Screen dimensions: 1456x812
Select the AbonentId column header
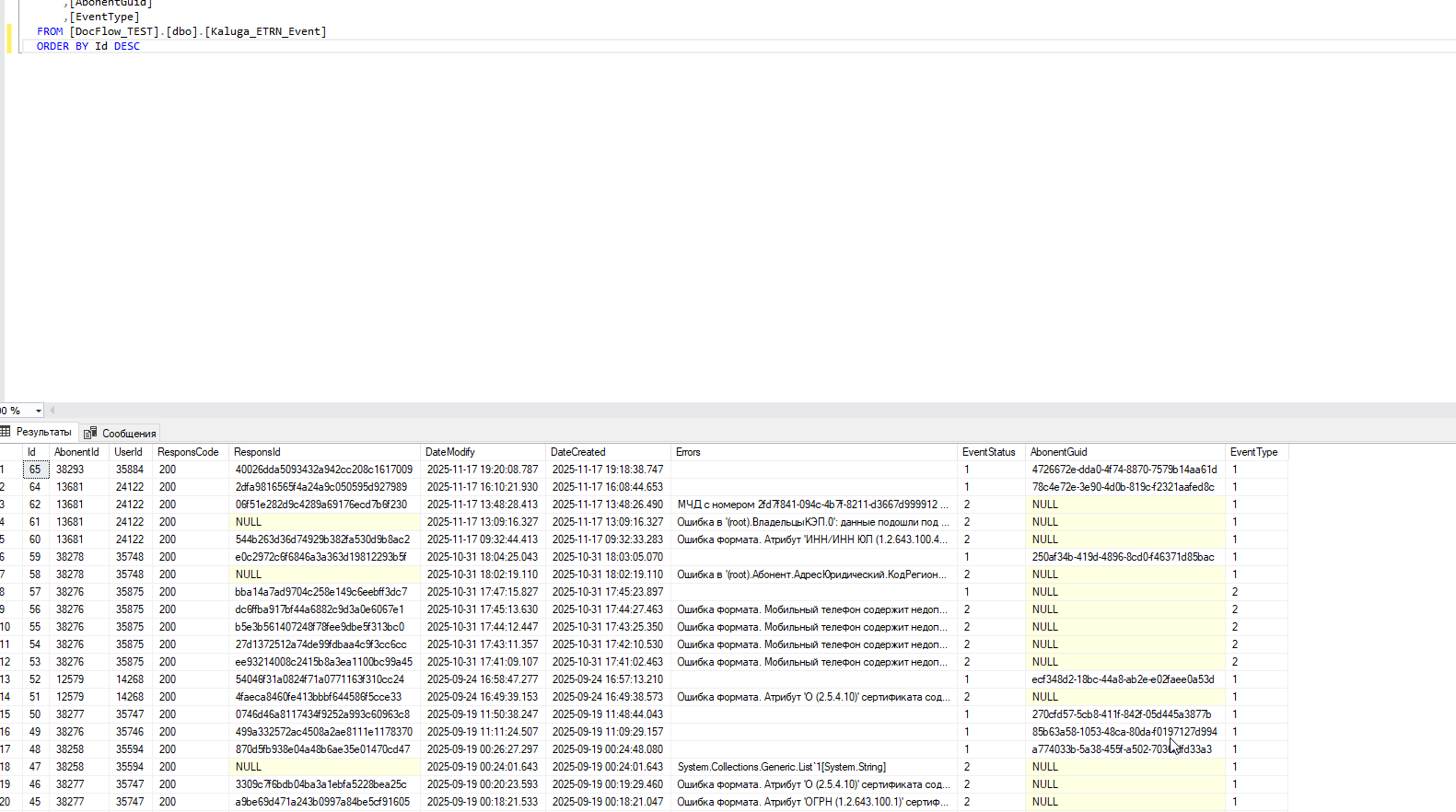[x=78, y=452]
